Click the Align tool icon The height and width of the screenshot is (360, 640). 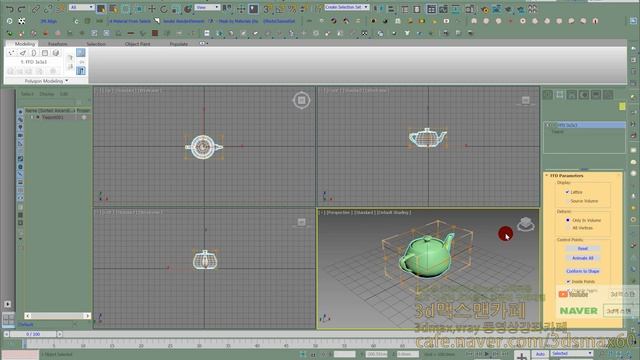[391, 9]
